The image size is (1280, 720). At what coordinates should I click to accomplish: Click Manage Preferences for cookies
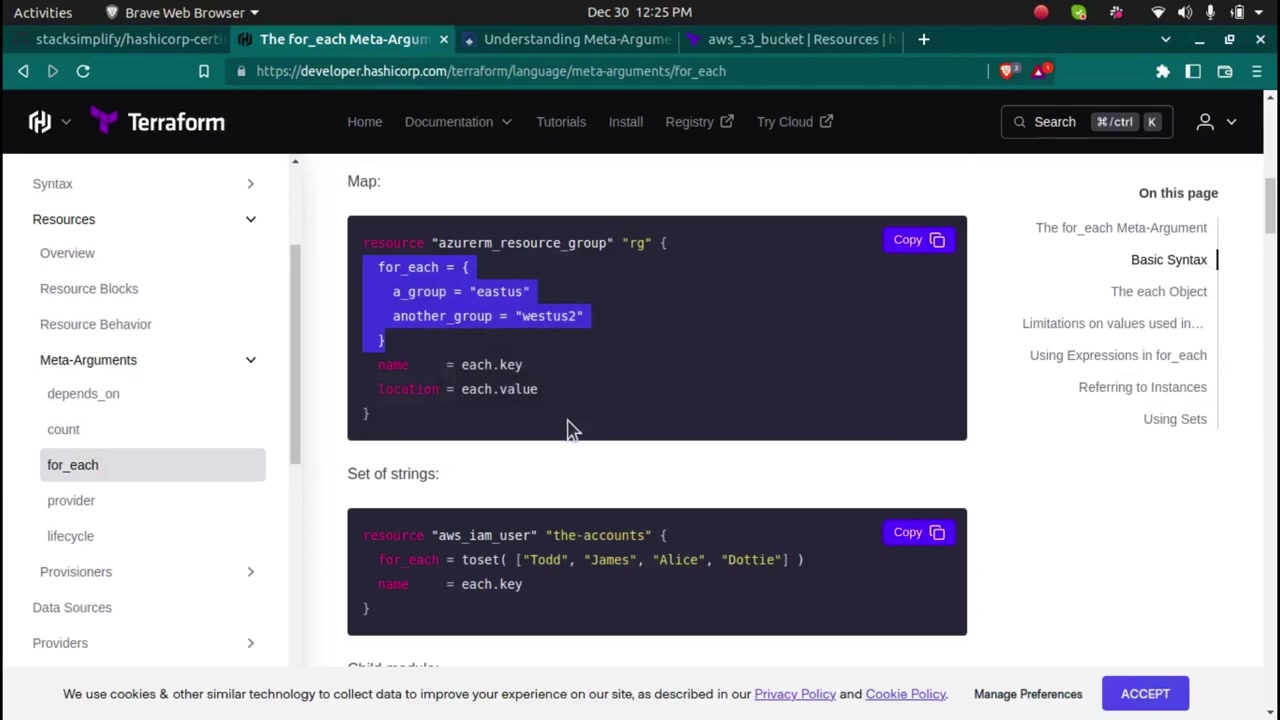point(1028,694)
